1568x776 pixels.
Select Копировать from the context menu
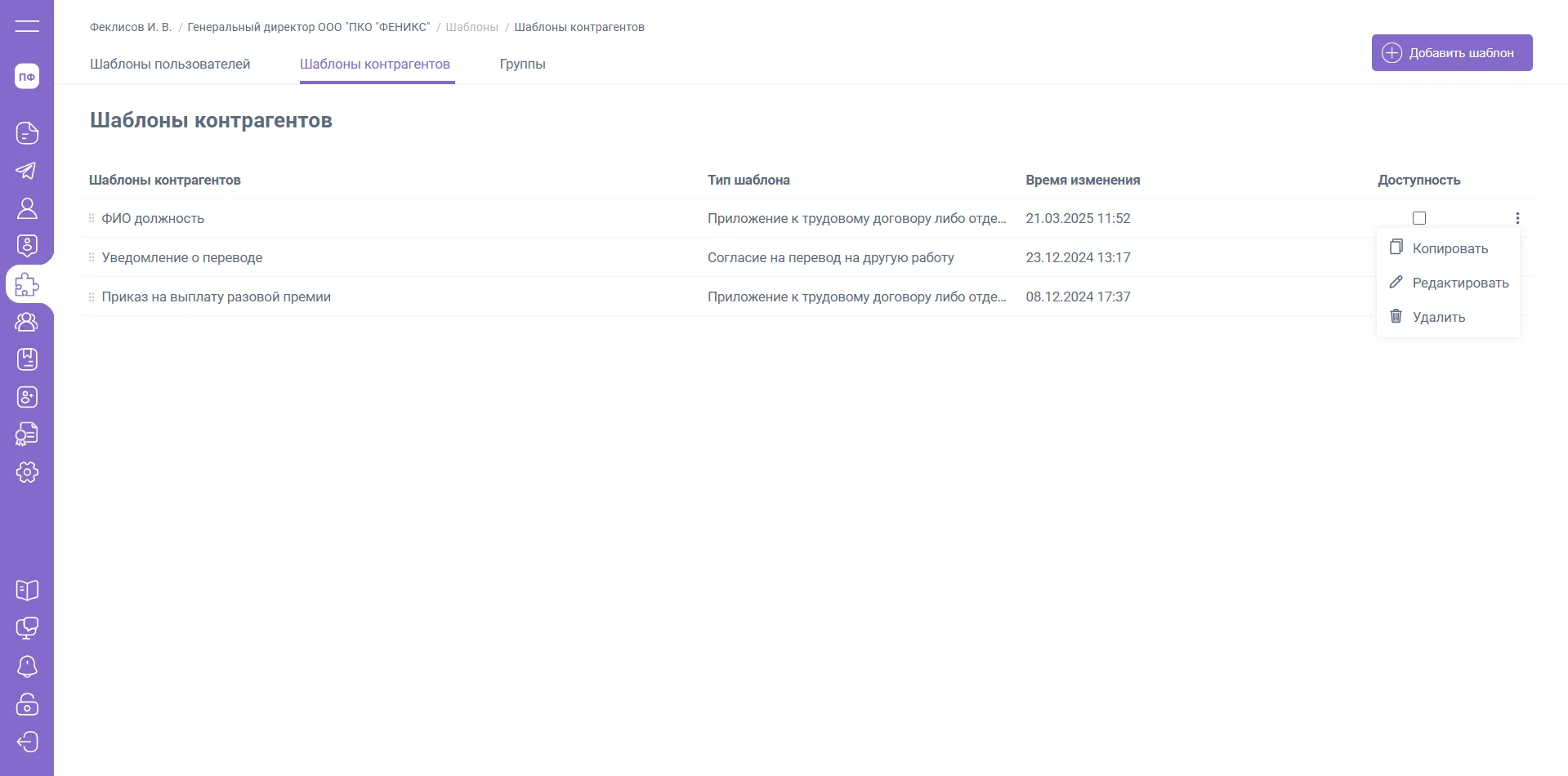1450,248
